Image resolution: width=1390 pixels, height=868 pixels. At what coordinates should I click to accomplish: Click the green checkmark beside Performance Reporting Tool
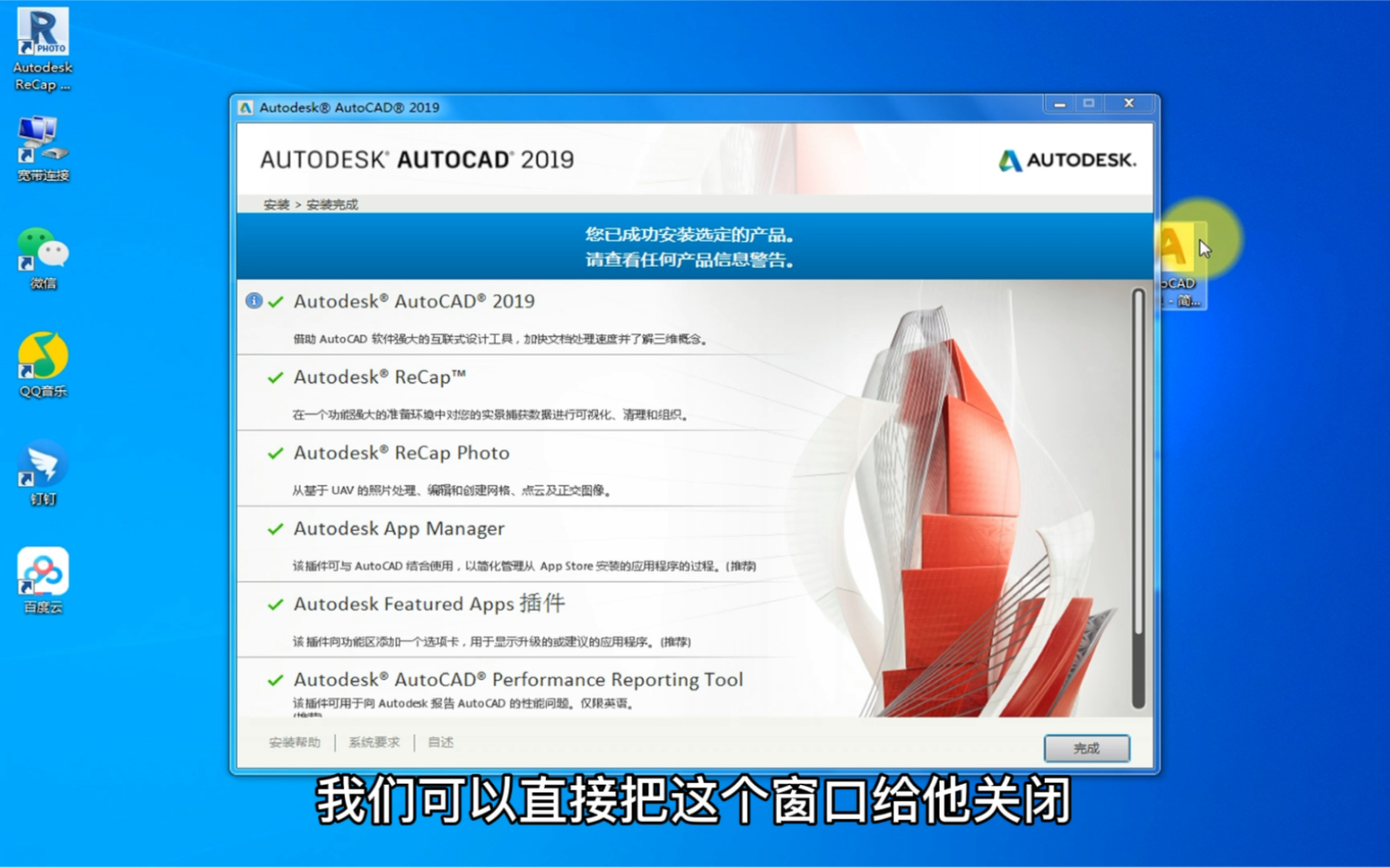coord(276,679)
